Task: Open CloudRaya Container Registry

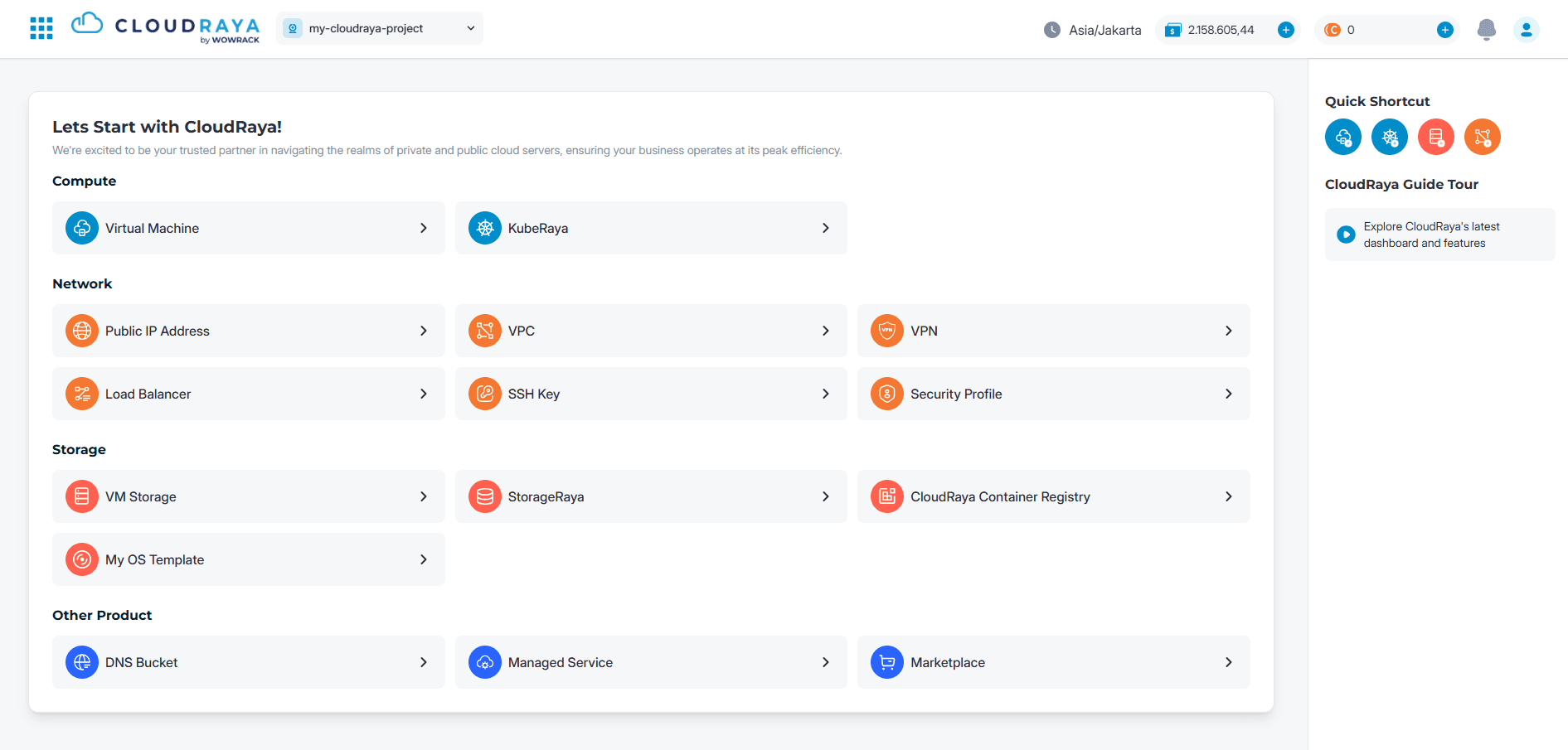Action: coord(1052,496)
